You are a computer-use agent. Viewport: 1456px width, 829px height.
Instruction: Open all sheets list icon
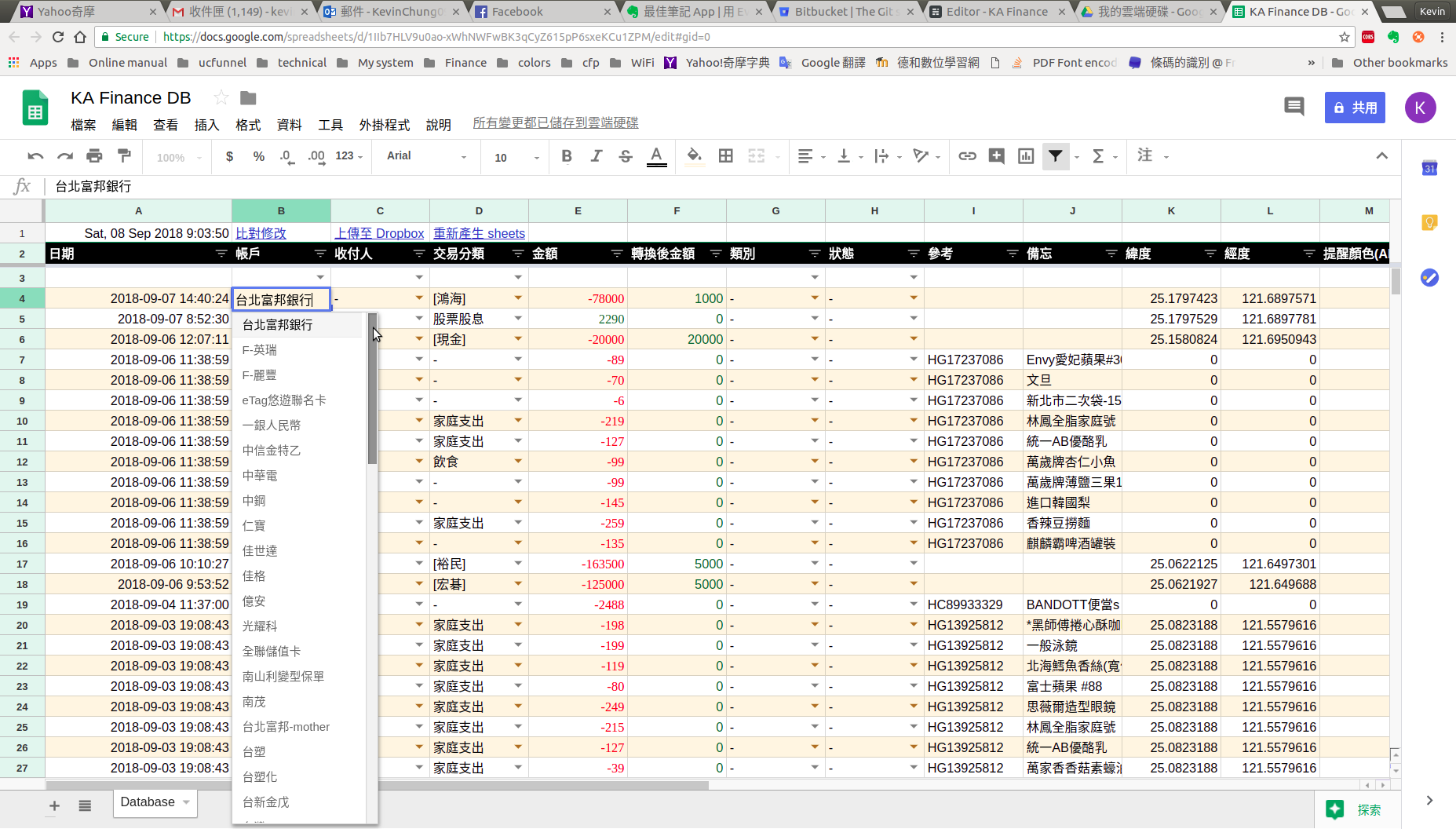(85, 805)
